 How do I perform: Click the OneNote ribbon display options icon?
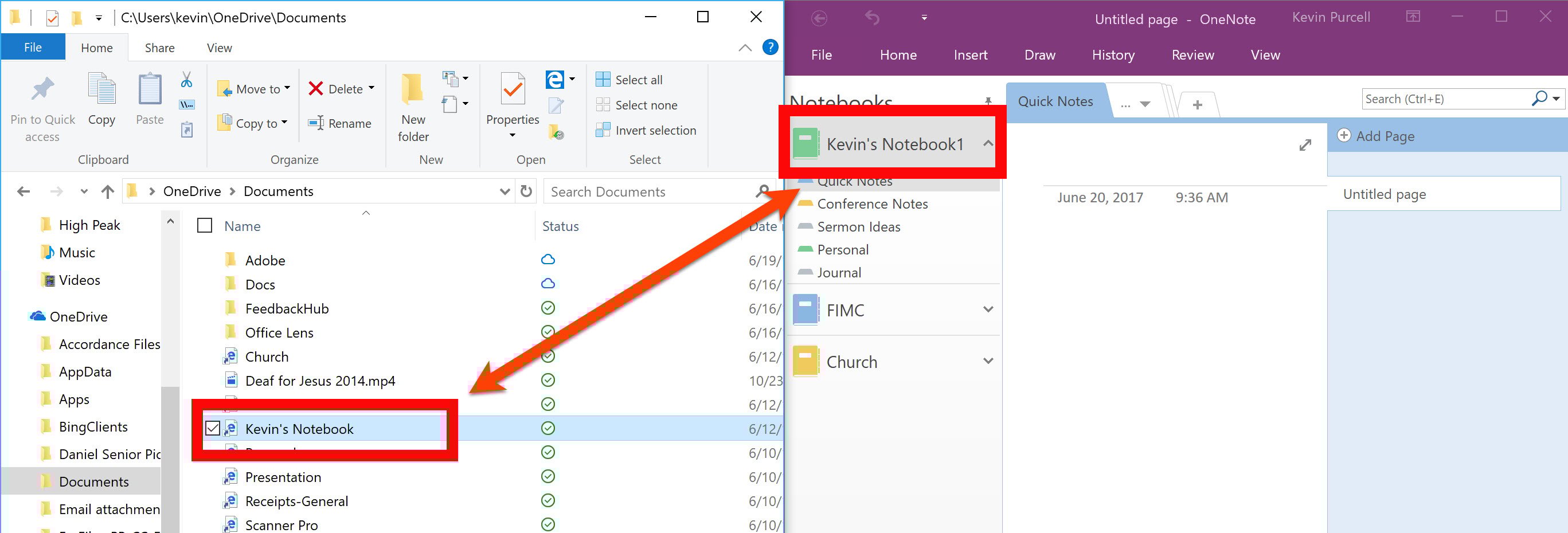tap(1413, 17)
